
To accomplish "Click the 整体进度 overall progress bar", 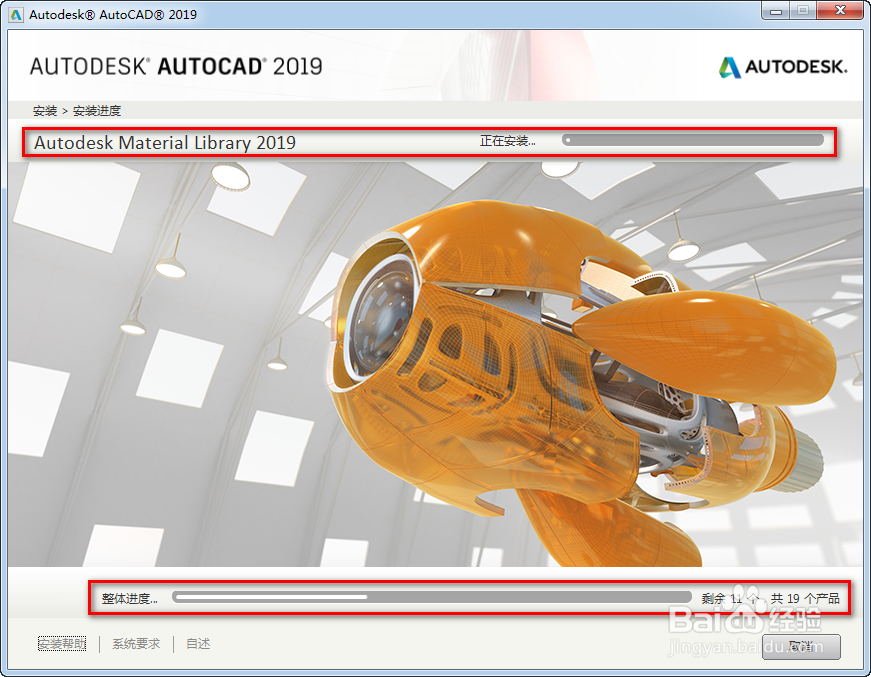I will (x=432, y=597).
